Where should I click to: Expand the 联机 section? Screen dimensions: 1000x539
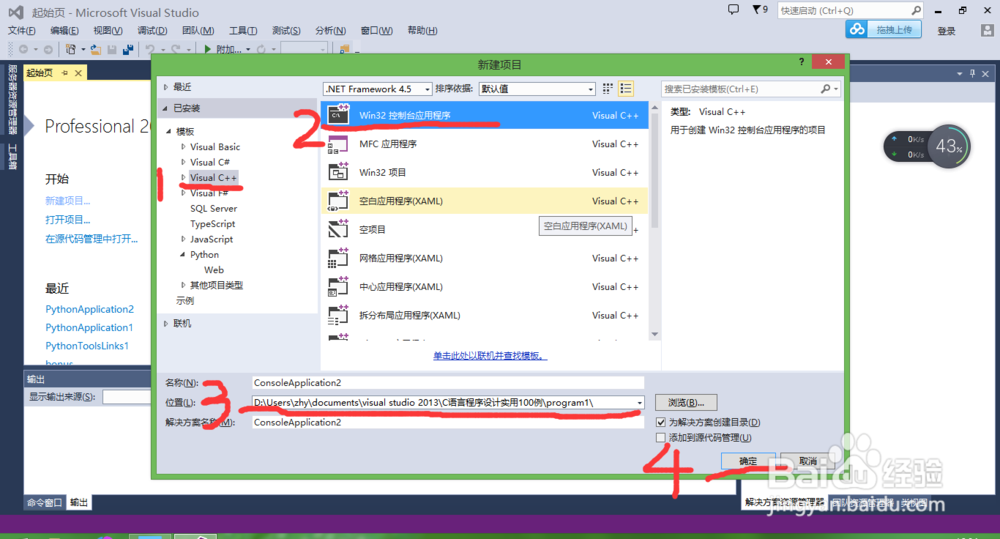coord(166,323)
